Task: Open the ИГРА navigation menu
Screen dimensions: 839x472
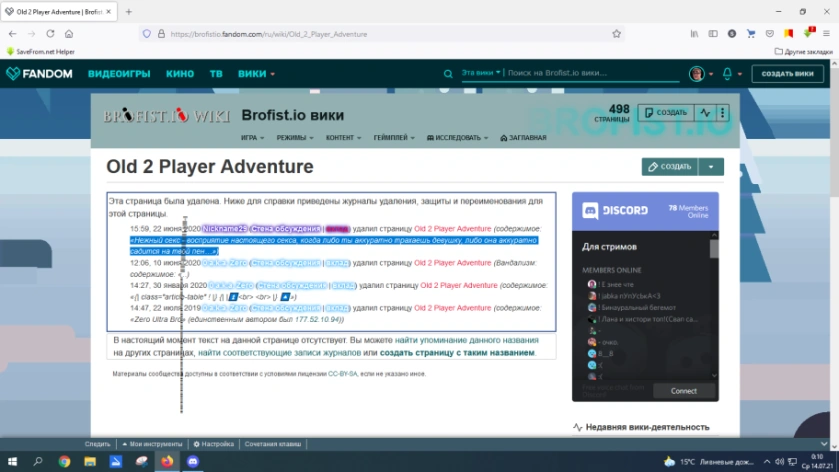Action: point(252,138)
